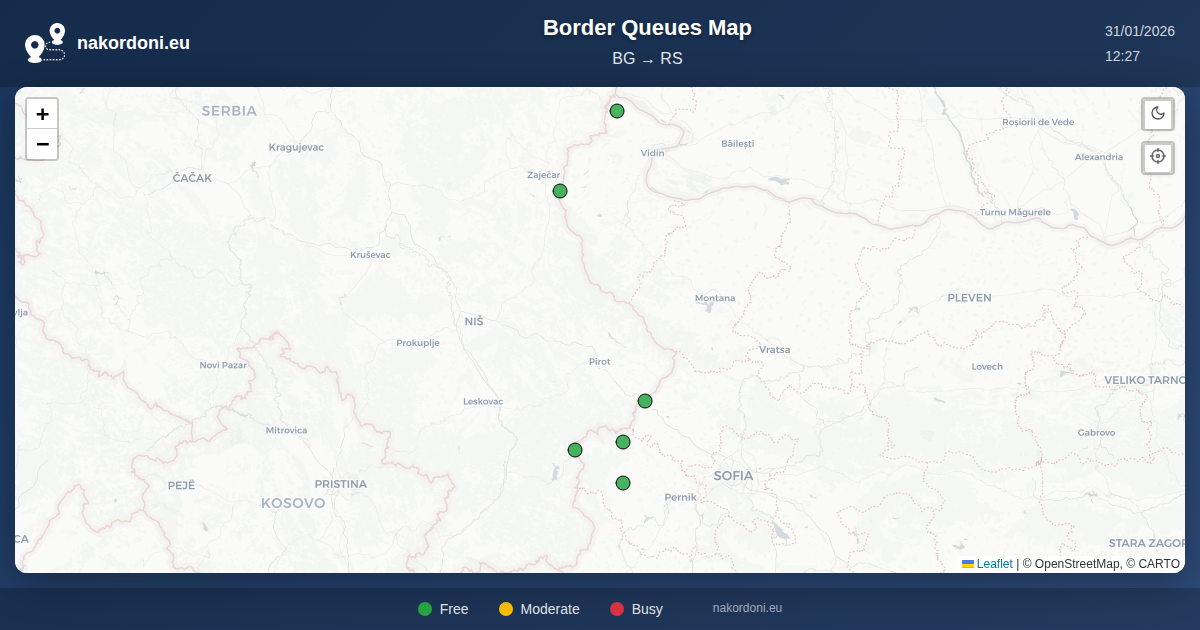Click the Sofia city label on map
The height and width of the screenshot is (630, 1200).
[733, 475]
